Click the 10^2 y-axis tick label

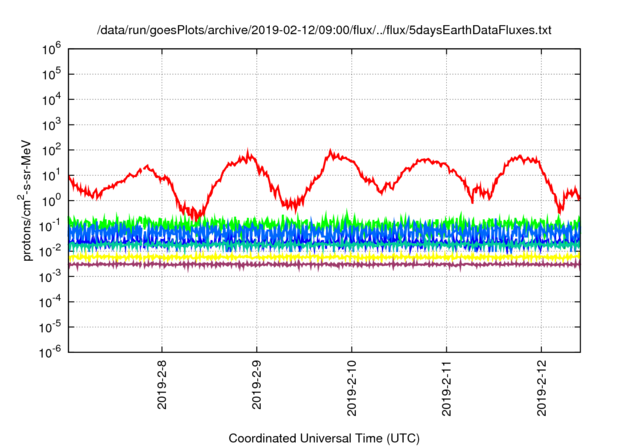coord(51,150)
